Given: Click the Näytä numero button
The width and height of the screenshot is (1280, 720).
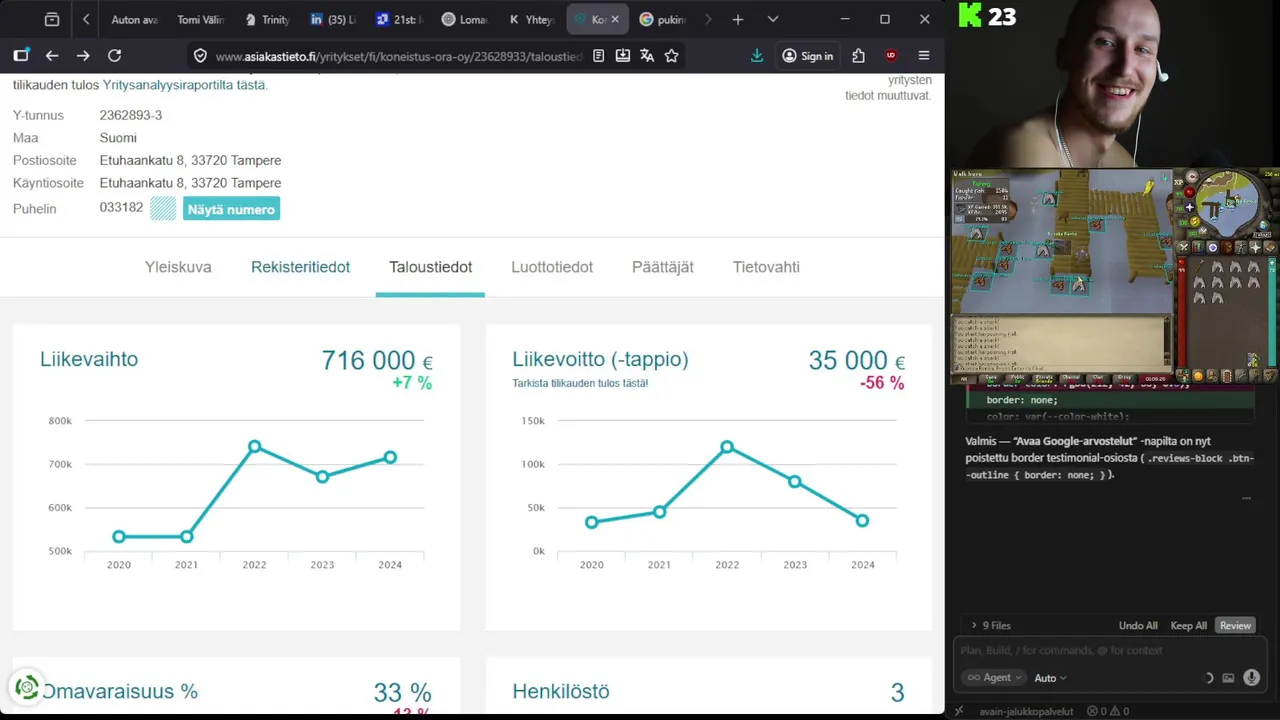Looking at the screenshot, I should pyautogui.click(x=231, y=209).
